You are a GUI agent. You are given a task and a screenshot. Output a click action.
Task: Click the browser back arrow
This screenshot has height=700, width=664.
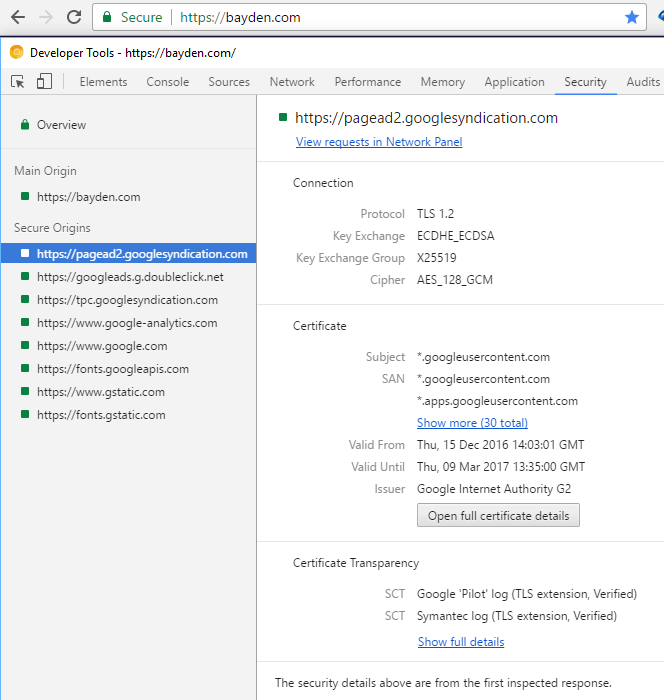(x=18, y=17)
